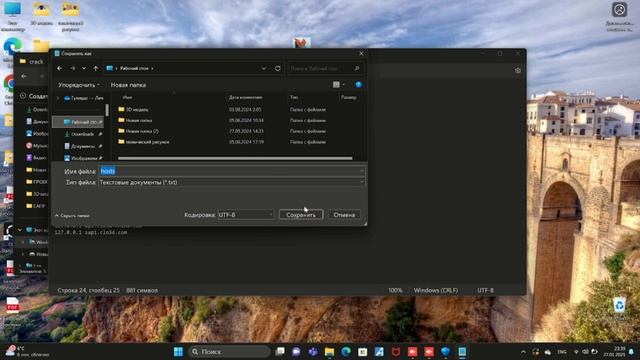Open the Упорядочить menu
The width and height of the screenshot is (640, 360).
coord(78,85)
